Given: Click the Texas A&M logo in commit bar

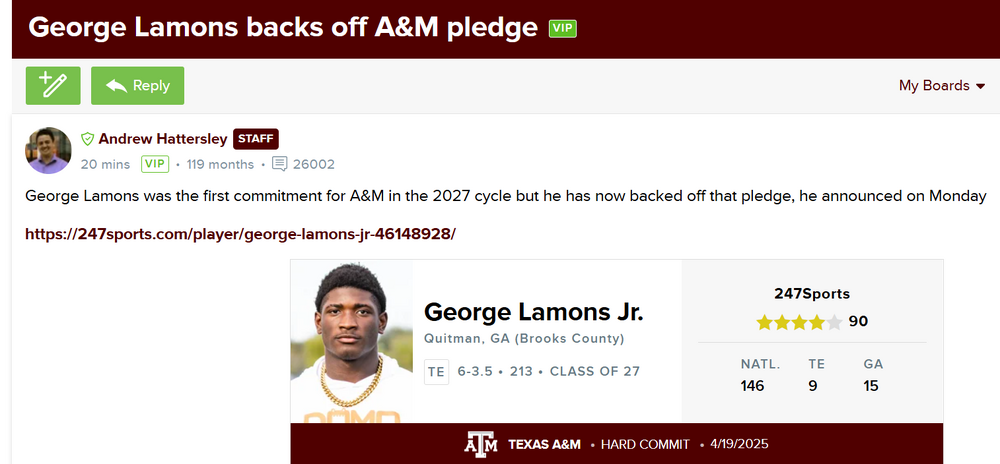Looking at the screenshot, I should [x=480, y=444].
